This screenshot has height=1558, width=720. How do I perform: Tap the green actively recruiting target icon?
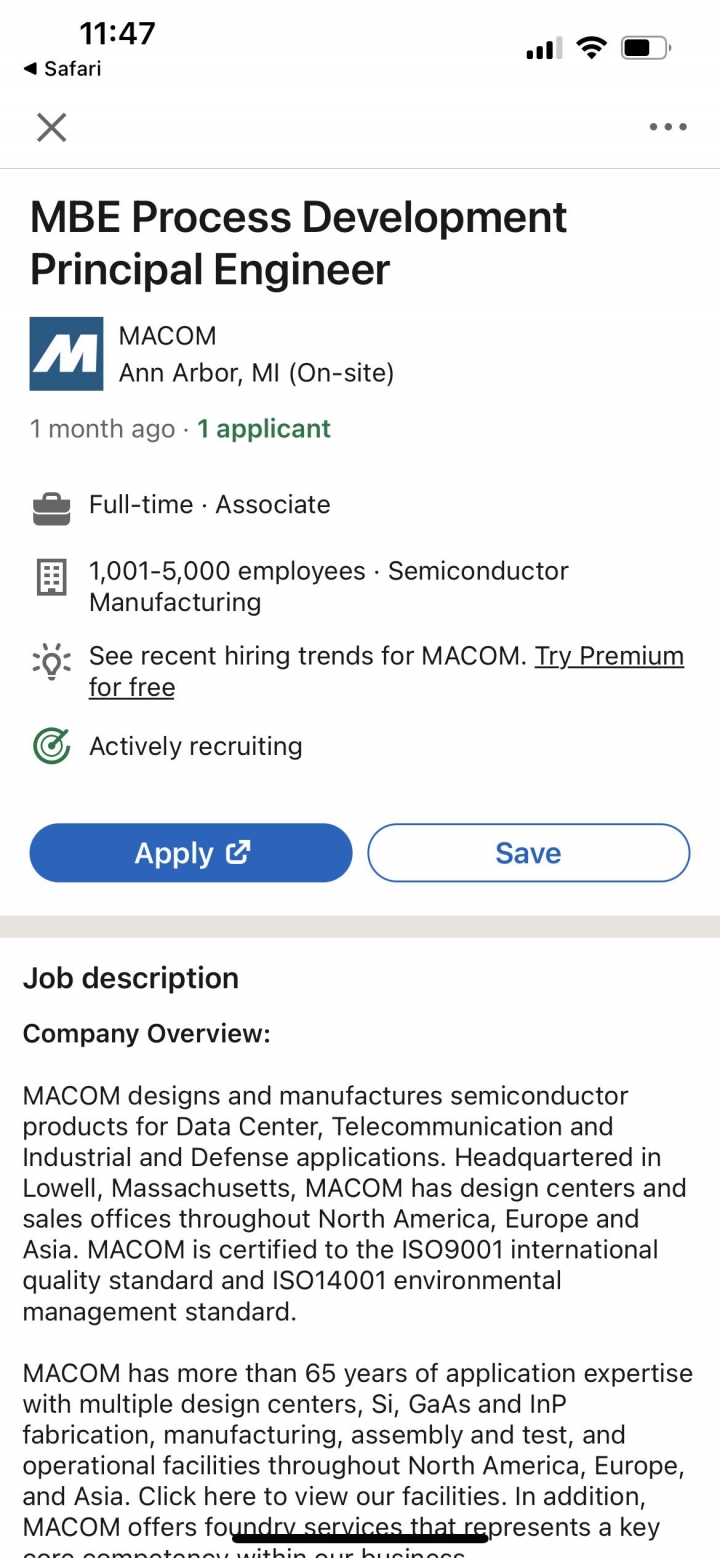(x=51, y=746)
